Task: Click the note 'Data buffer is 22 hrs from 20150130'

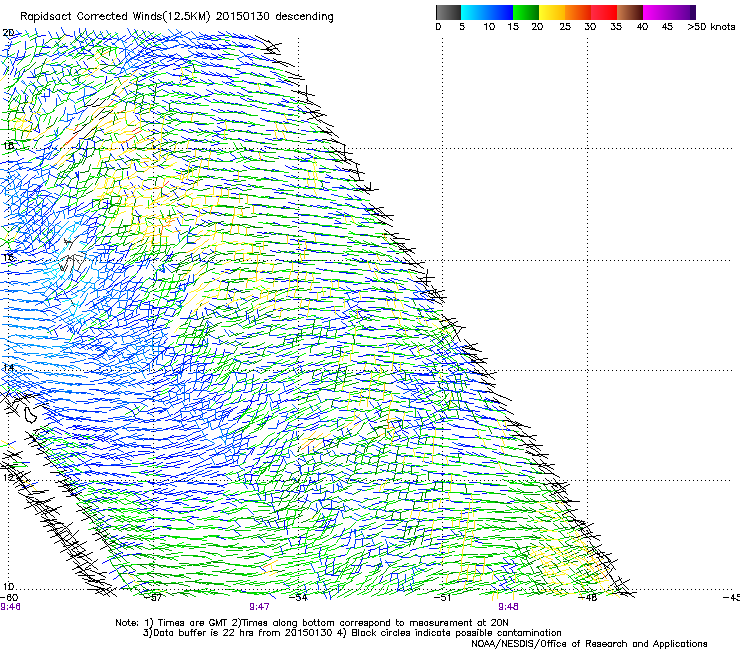Action: pos(244,633)
